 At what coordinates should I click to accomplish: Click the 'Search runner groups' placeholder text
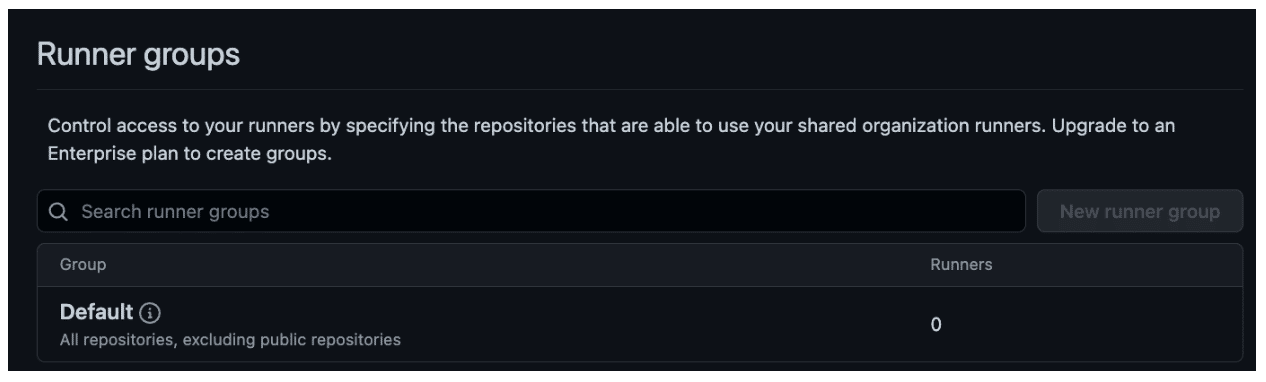(x=175, y=212)
